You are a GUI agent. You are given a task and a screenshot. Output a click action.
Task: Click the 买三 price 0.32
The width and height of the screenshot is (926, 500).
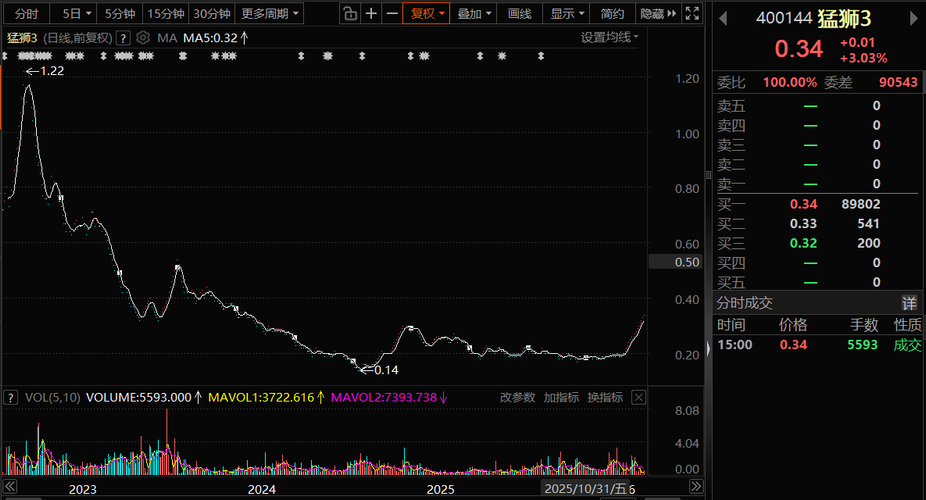click(x=804, y=243)
